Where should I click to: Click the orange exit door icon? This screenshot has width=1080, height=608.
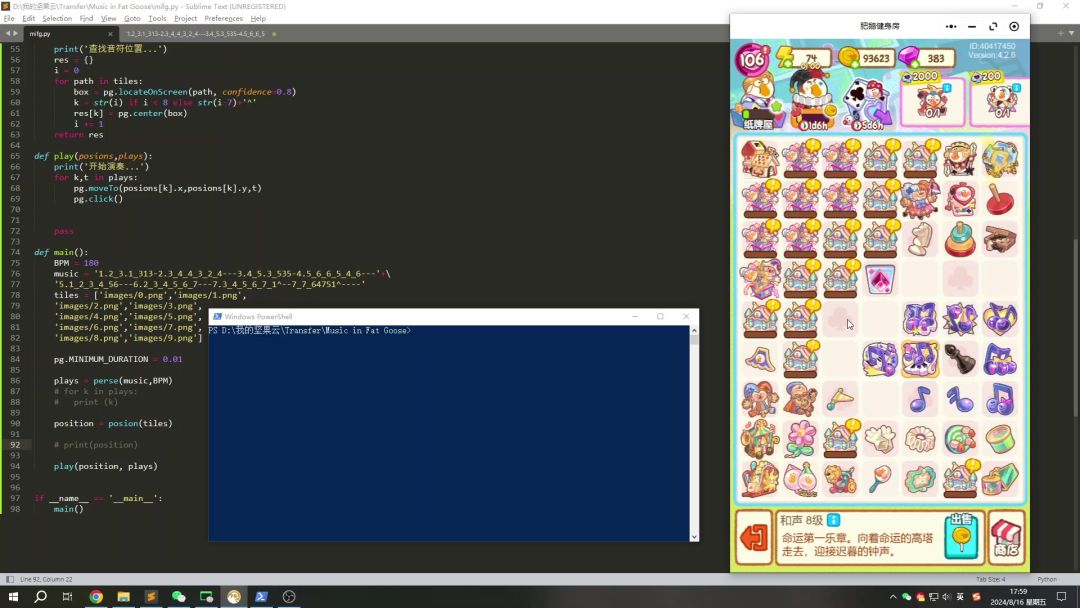pos(752,538)
